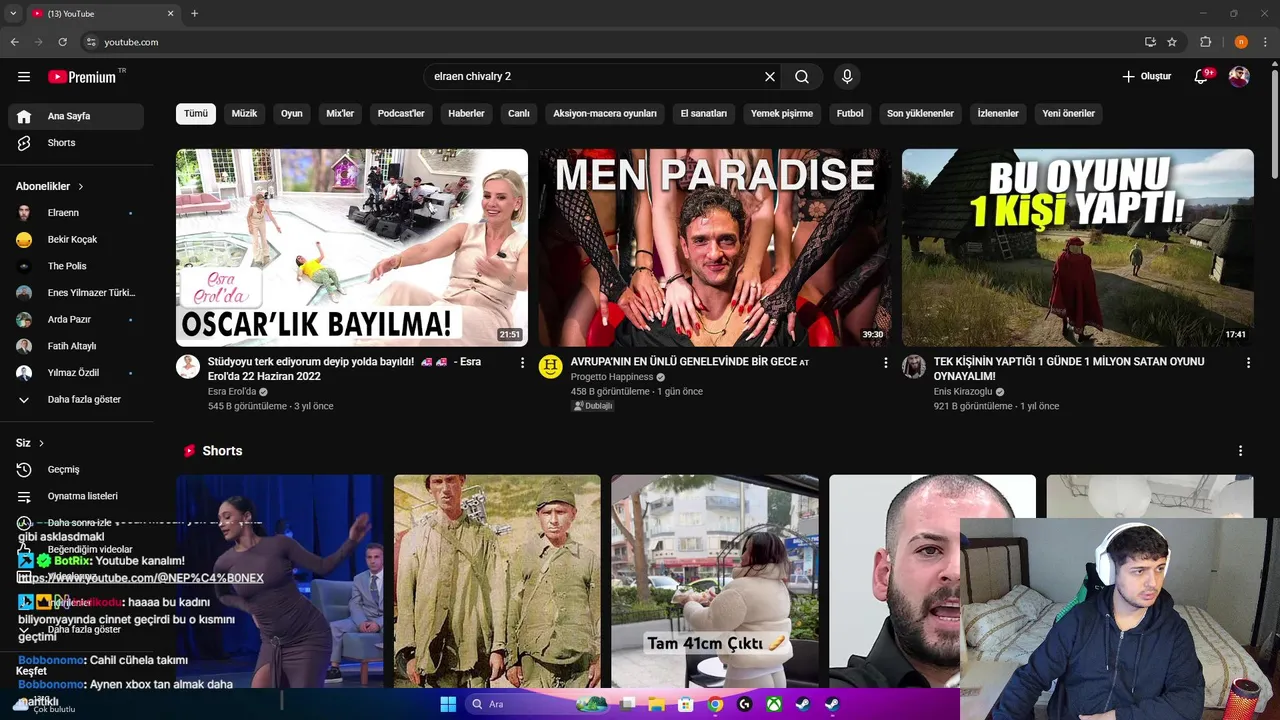View site information icon near youtube.com

click(91, 42)
